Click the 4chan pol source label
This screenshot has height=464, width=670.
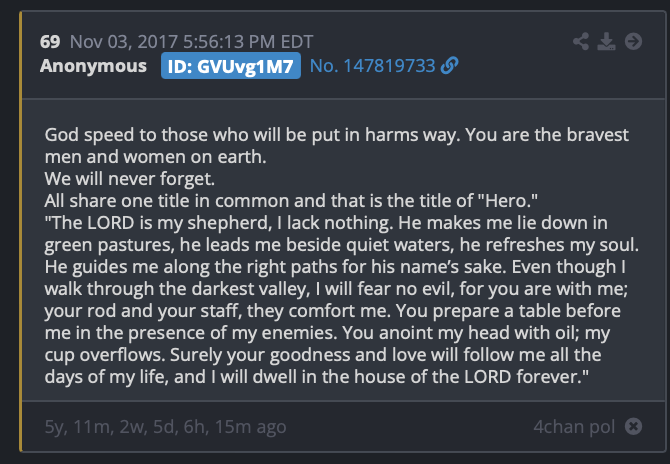[574, 427]
